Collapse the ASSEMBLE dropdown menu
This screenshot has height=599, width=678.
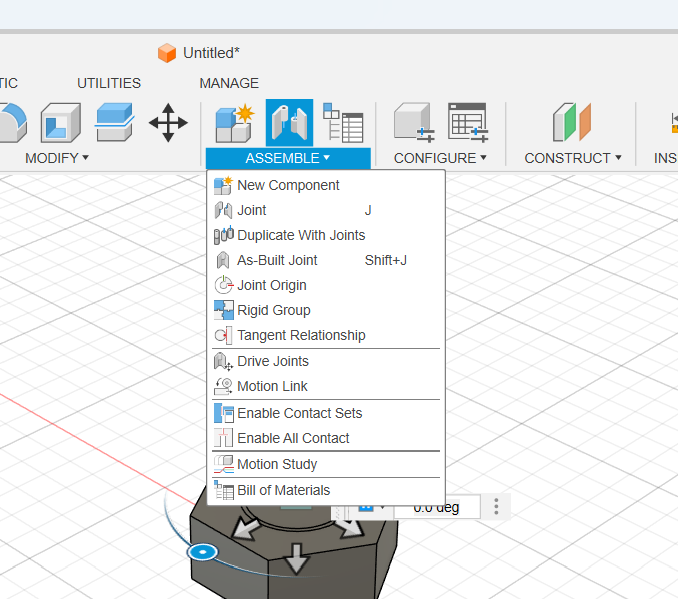coord(288,158)
